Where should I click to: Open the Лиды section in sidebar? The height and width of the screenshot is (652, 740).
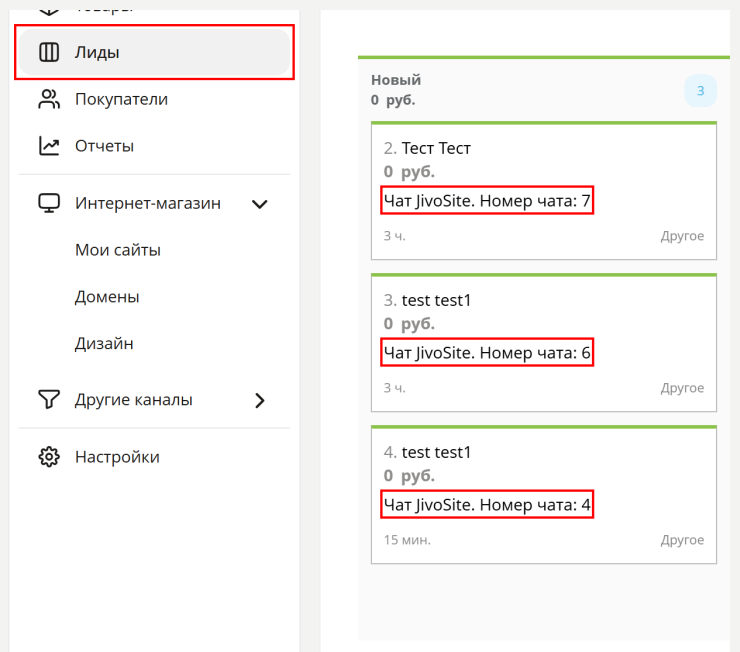coord(154,52)
